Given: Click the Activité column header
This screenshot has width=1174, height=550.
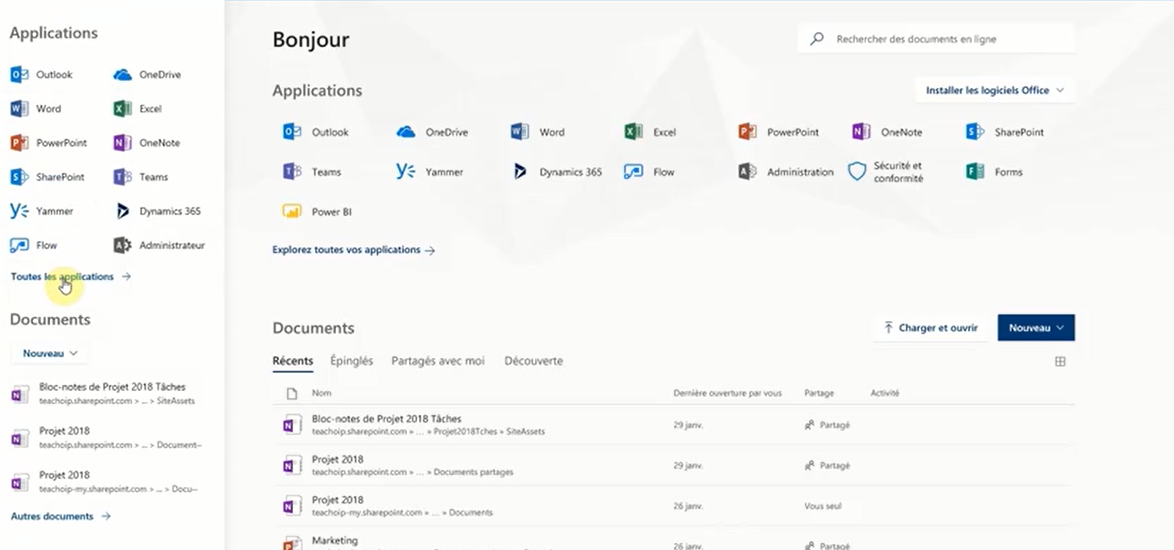Looking at the screenshot, I should 884,393.
